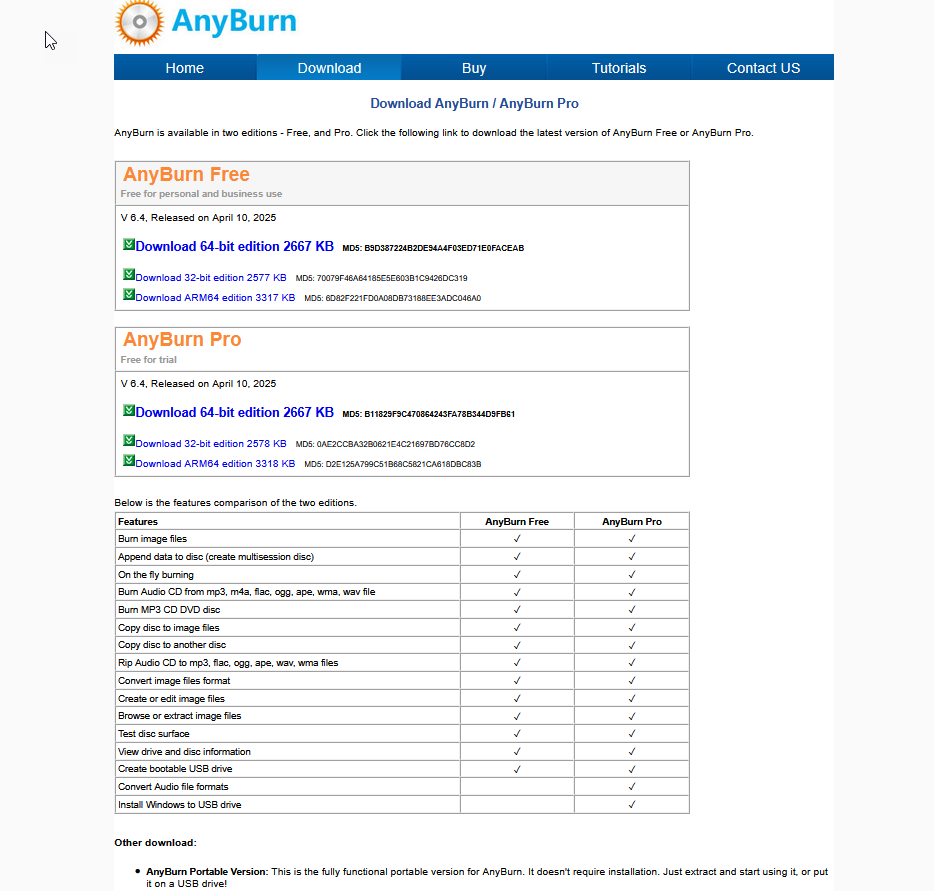
Task: Click the AnyBurn logo text
Action: [x=234, y=21]
